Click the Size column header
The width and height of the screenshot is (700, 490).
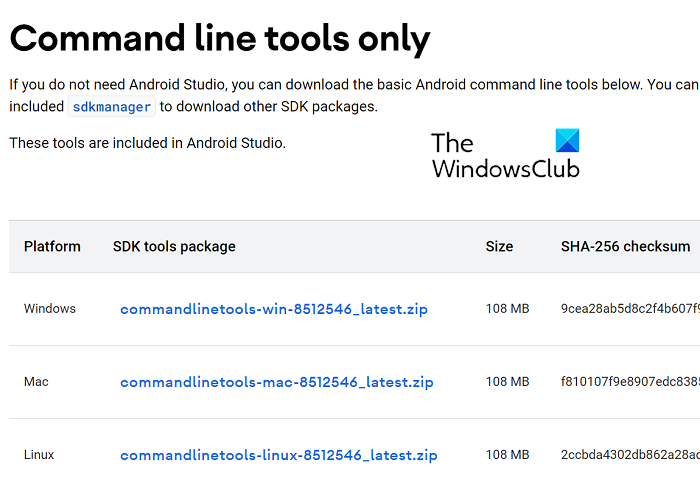coord(499,246)
